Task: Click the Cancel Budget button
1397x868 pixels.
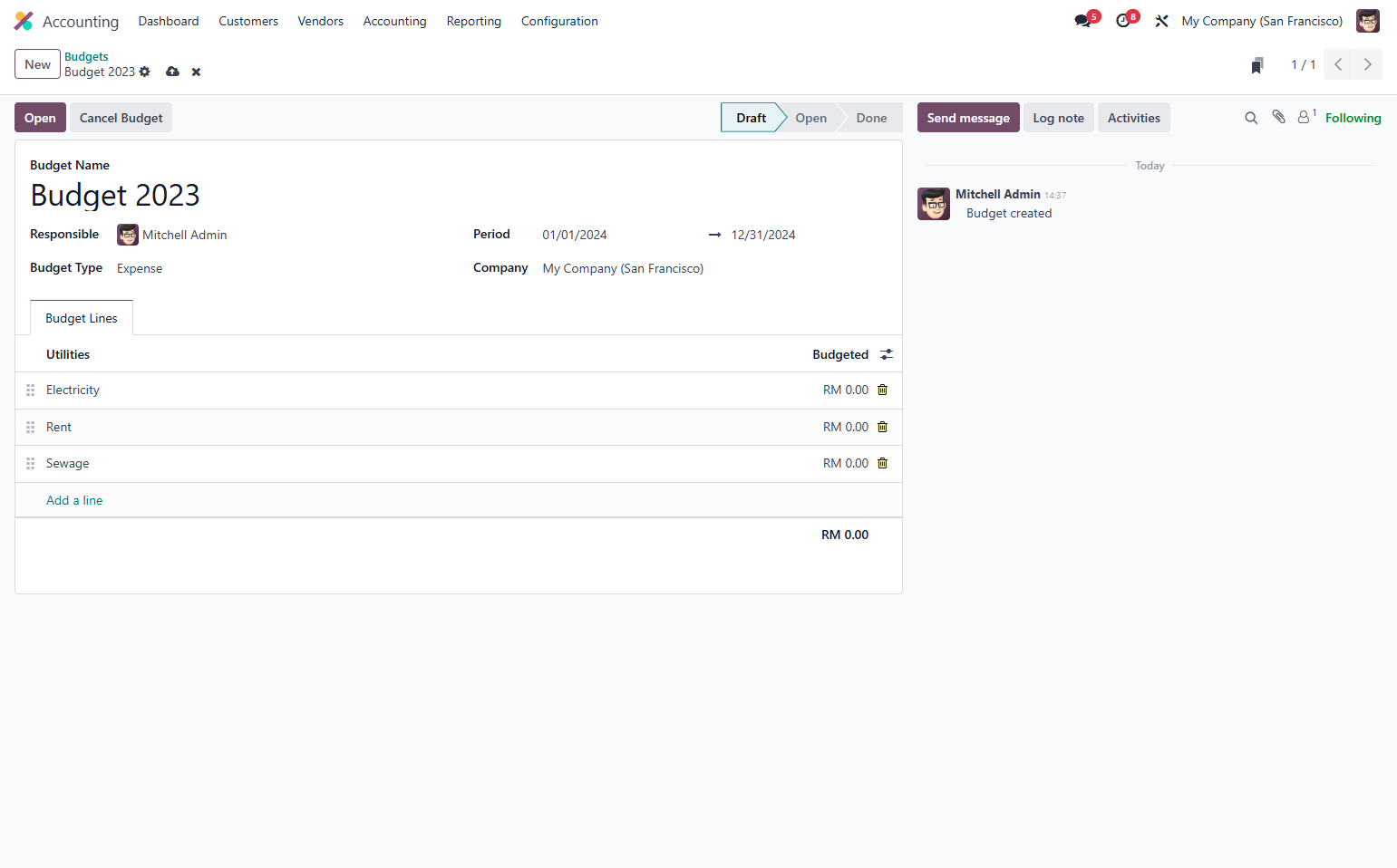Action: 121,118
